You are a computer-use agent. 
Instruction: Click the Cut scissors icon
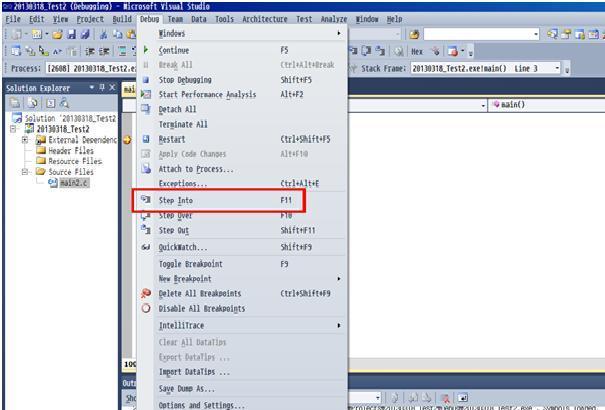coord(103,34)
